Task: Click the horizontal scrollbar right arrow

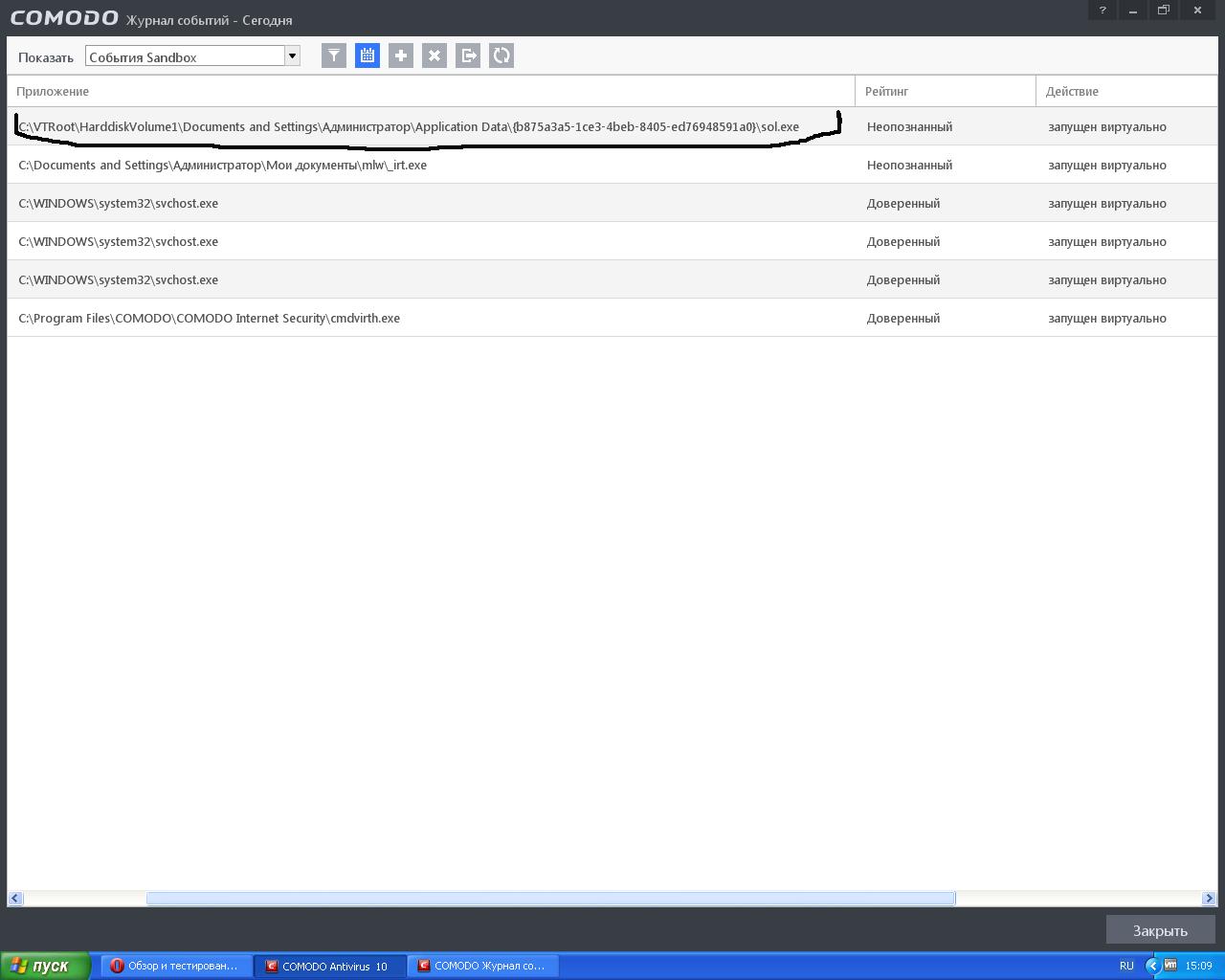Action: tap(1209, 898)
